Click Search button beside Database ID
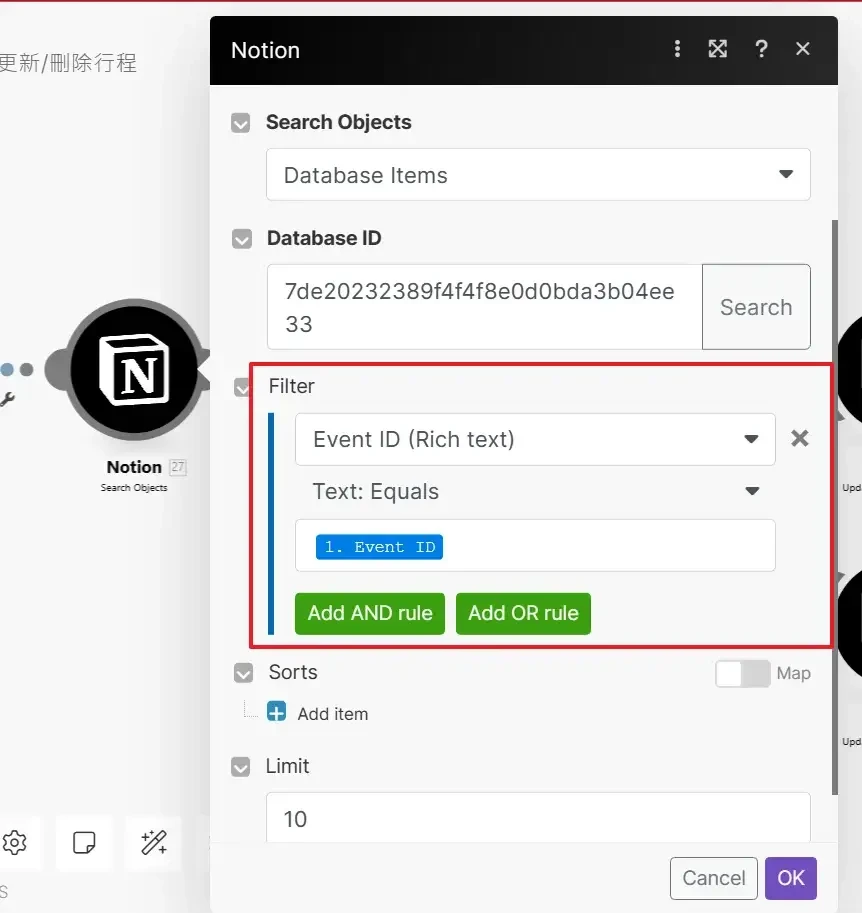Viewport: 862px width, 913px height. 756,307
